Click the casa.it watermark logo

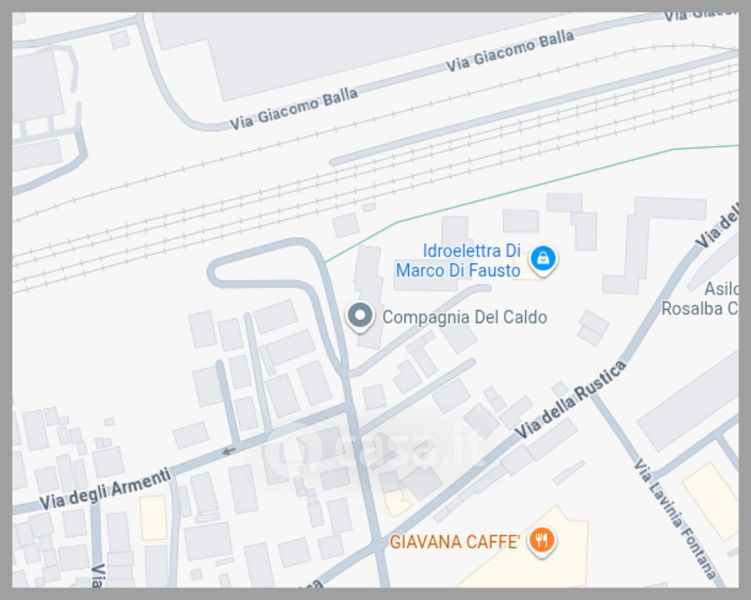tap(376, 450)
